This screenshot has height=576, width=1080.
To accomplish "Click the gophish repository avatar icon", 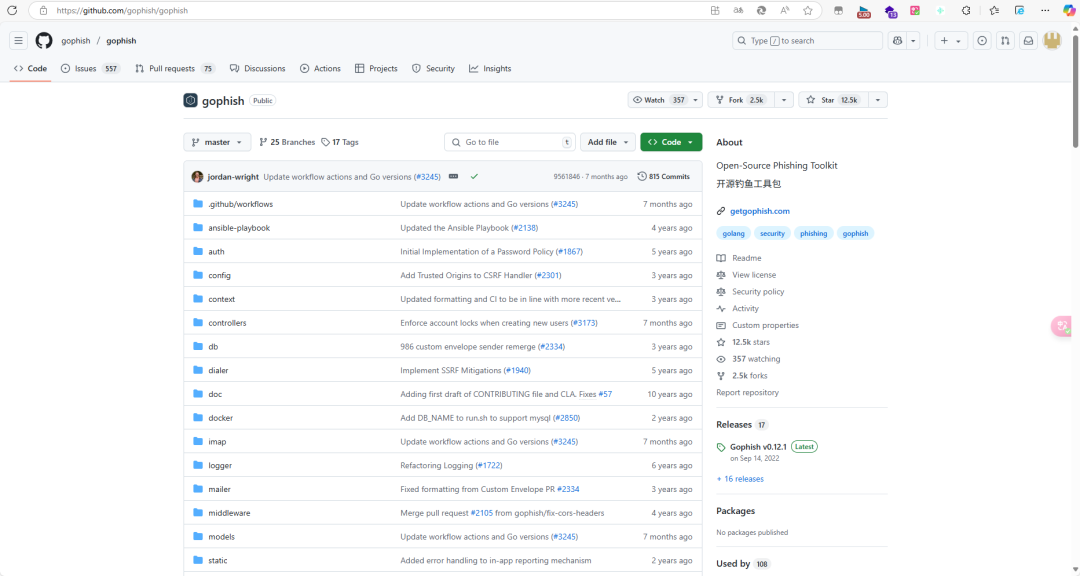I will (190, 101).
